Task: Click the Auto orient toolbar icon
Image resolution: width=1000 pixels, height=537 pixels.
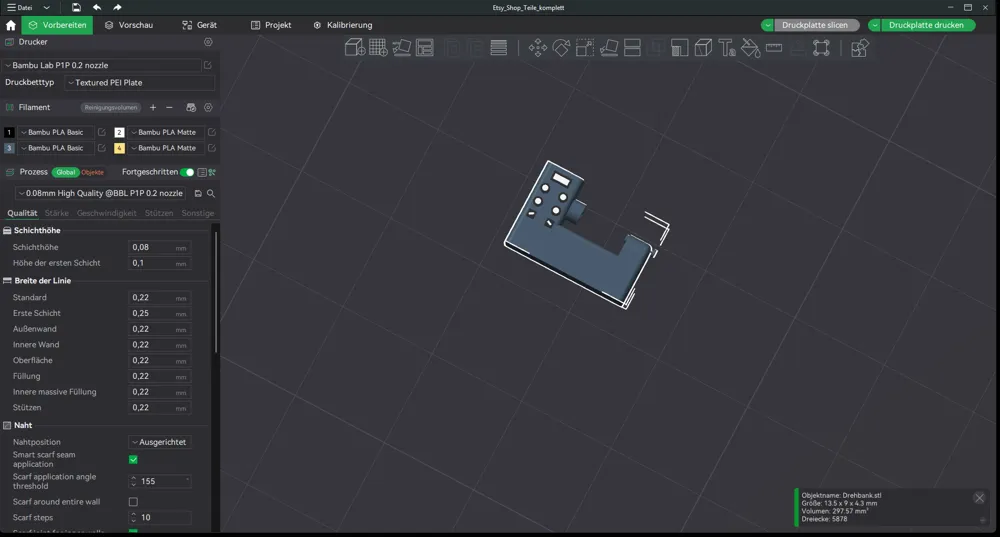Action: (x=401, y=48)
